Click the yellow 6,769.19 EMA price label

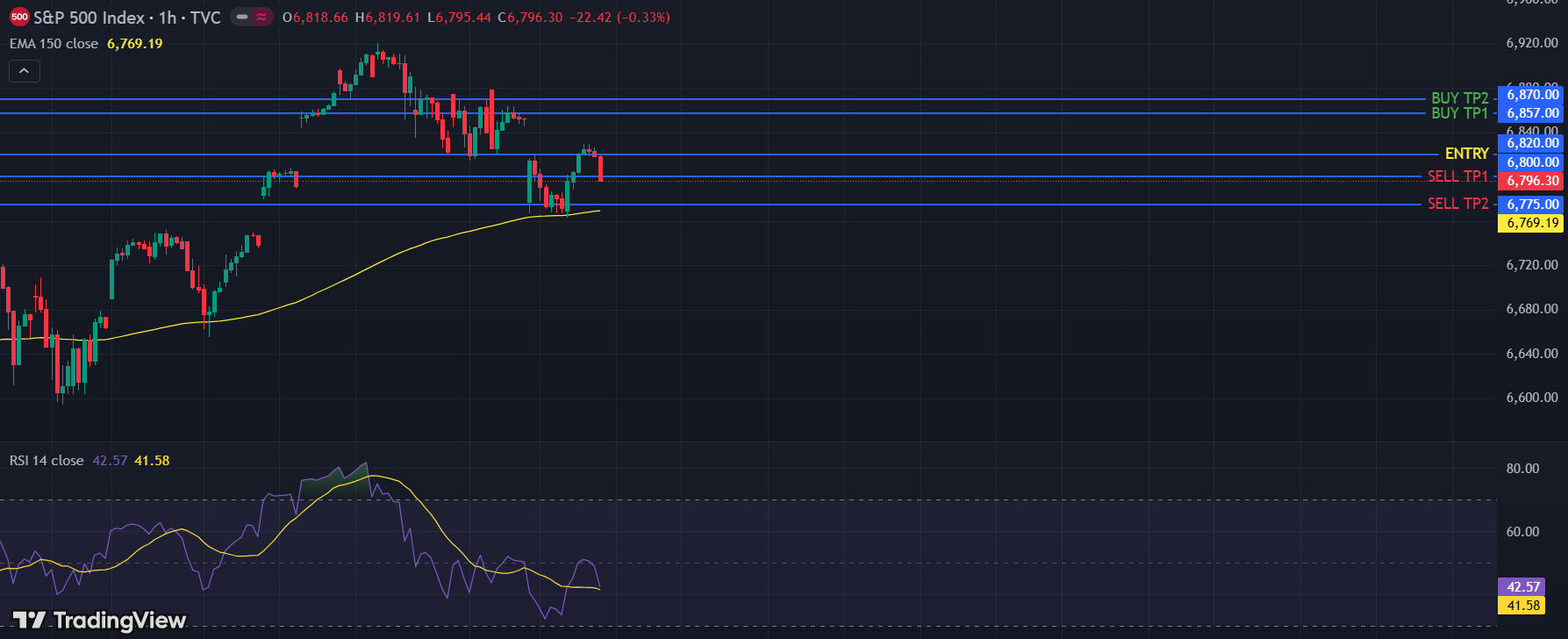[x=1532, y=223]
